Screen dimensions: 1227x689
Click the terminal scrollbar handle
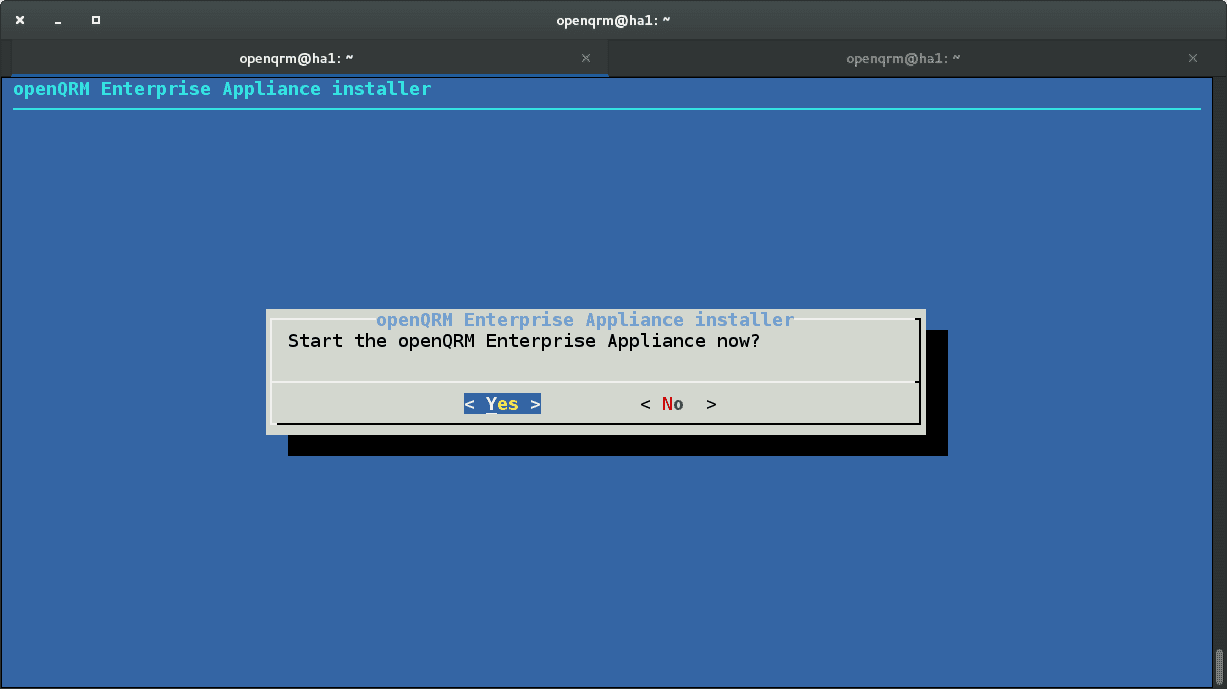tap(1219, 667)
